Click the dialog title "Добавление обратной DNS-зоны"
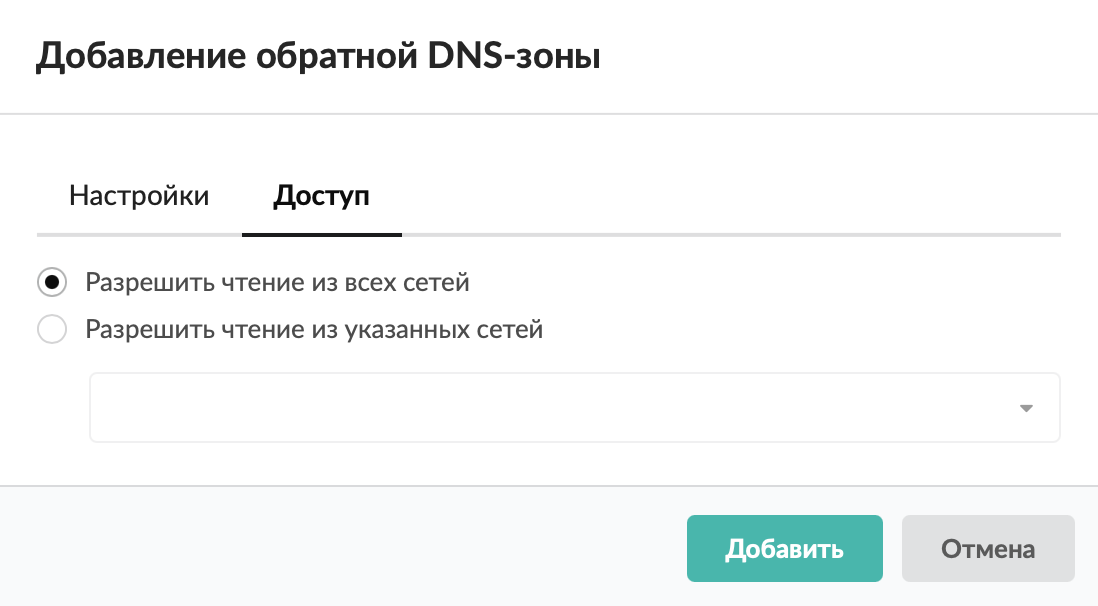 [x=318, y=56]
